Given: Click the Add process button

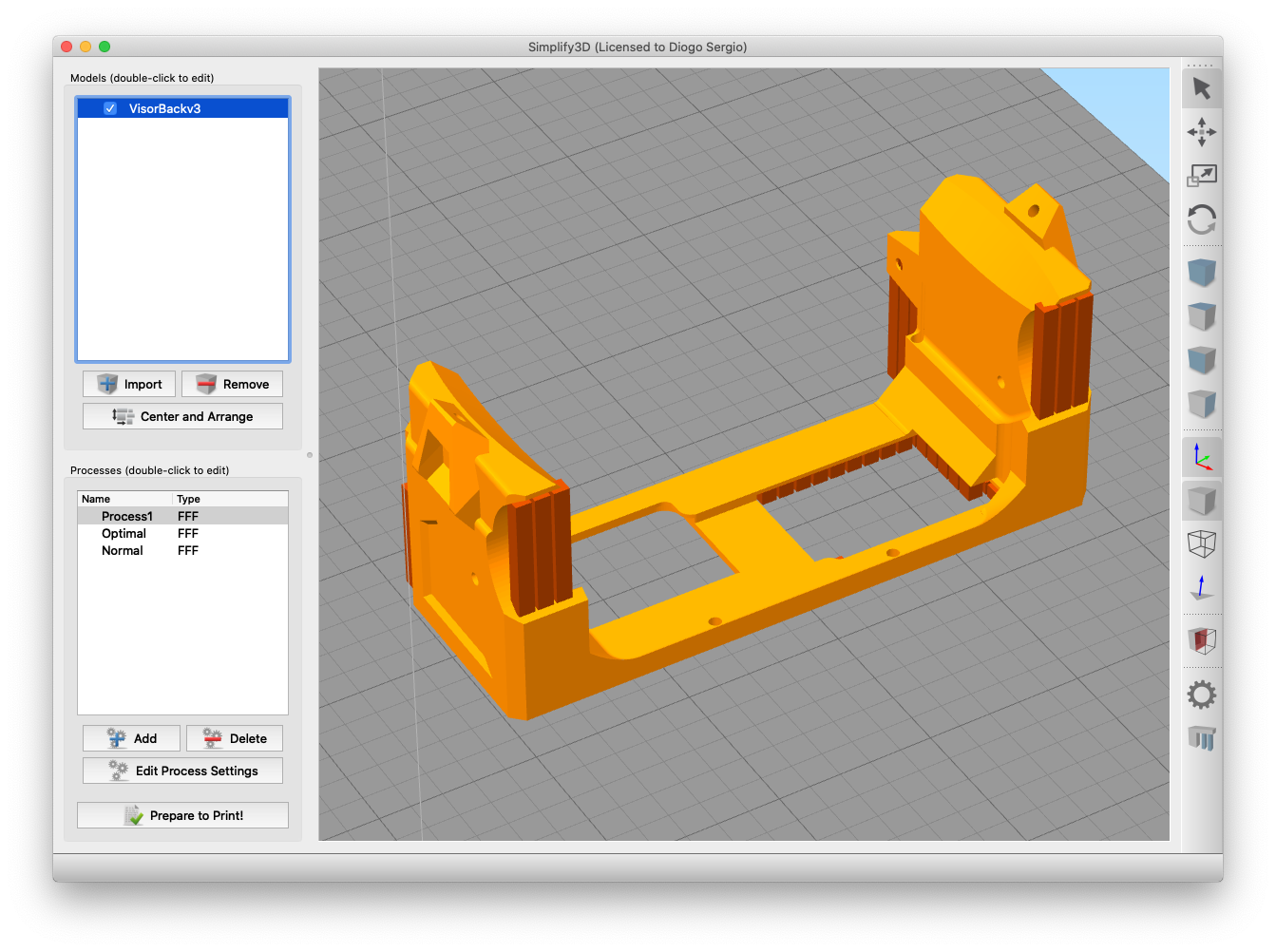Looking at the screenshot, I should [131, 738].
